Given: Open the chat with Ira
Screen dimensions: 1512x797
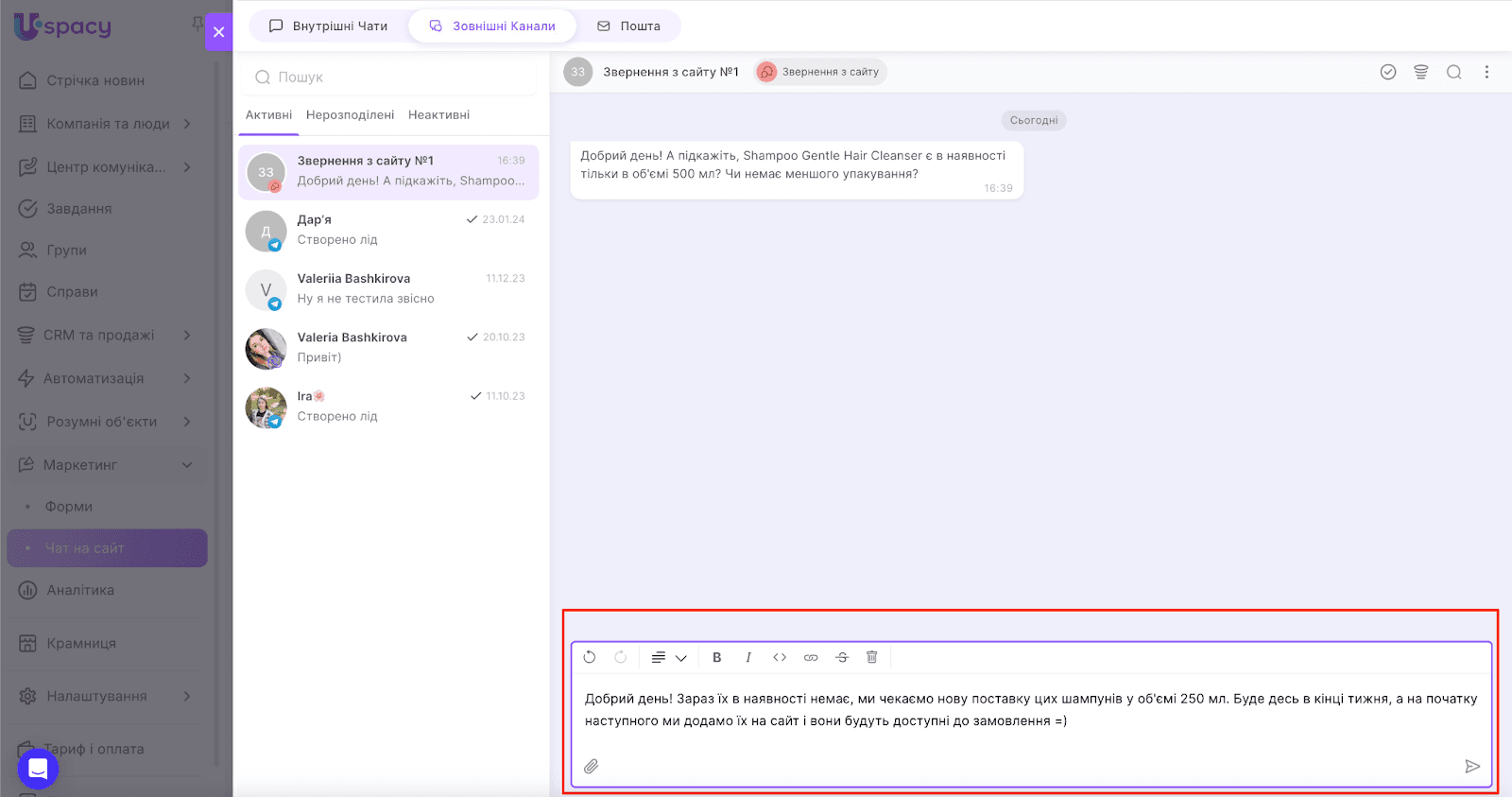Looking at the screenshot, I should [389, 407].
